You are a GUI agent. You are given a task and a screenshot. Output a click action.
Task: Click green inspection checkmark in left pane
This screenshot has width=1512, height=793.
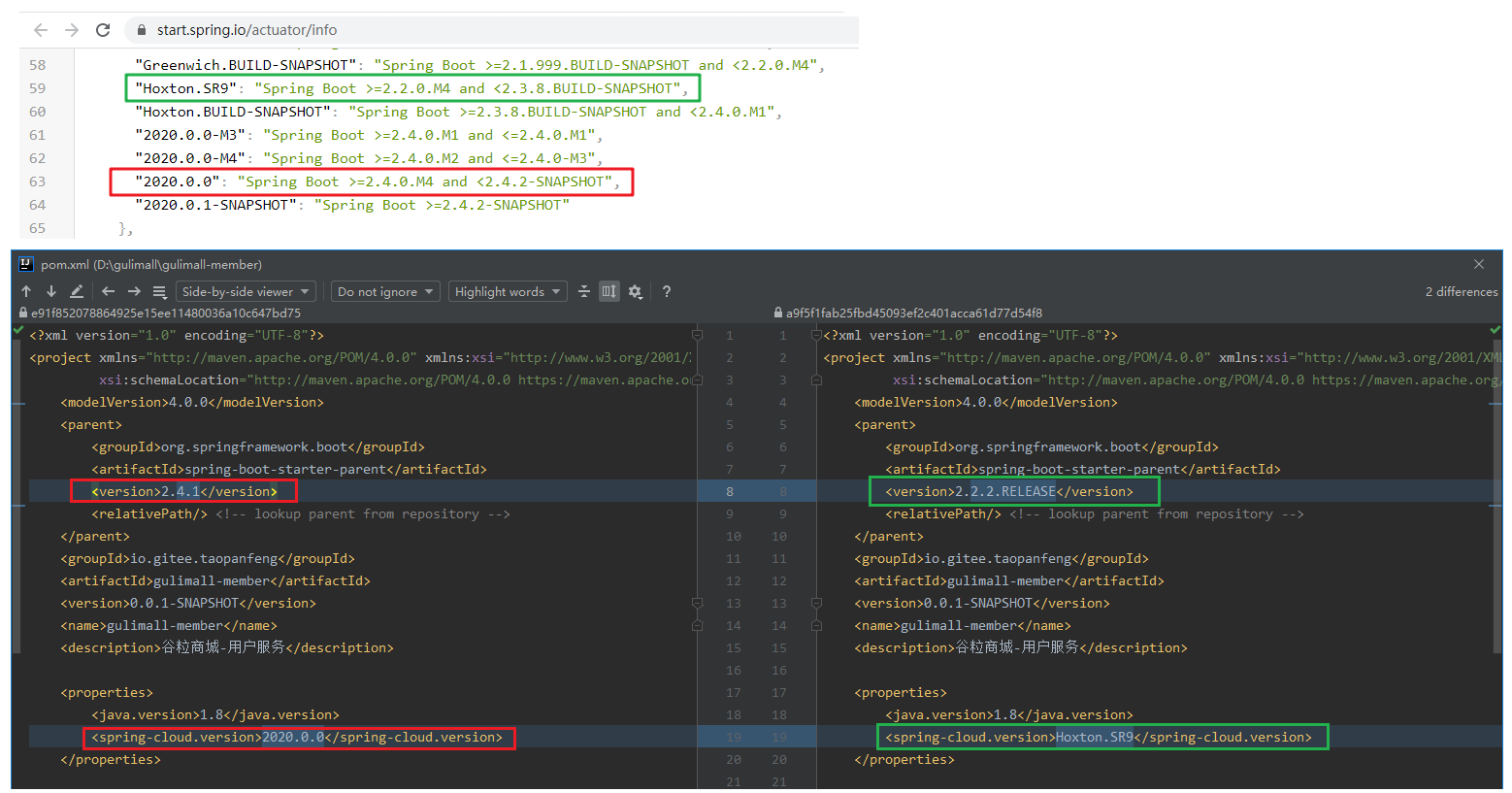pos(17,331)
